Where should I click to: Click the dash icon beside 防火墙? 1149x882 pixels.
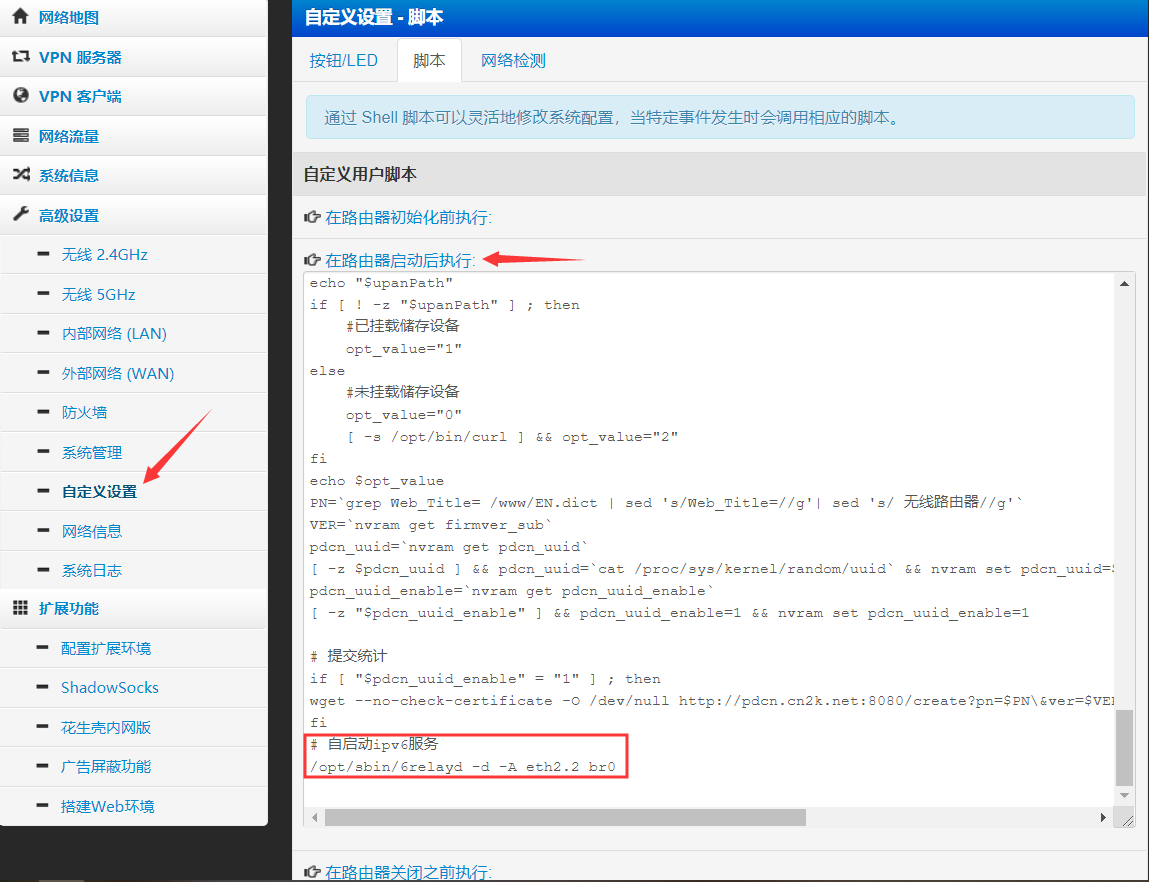pos(43,412)
